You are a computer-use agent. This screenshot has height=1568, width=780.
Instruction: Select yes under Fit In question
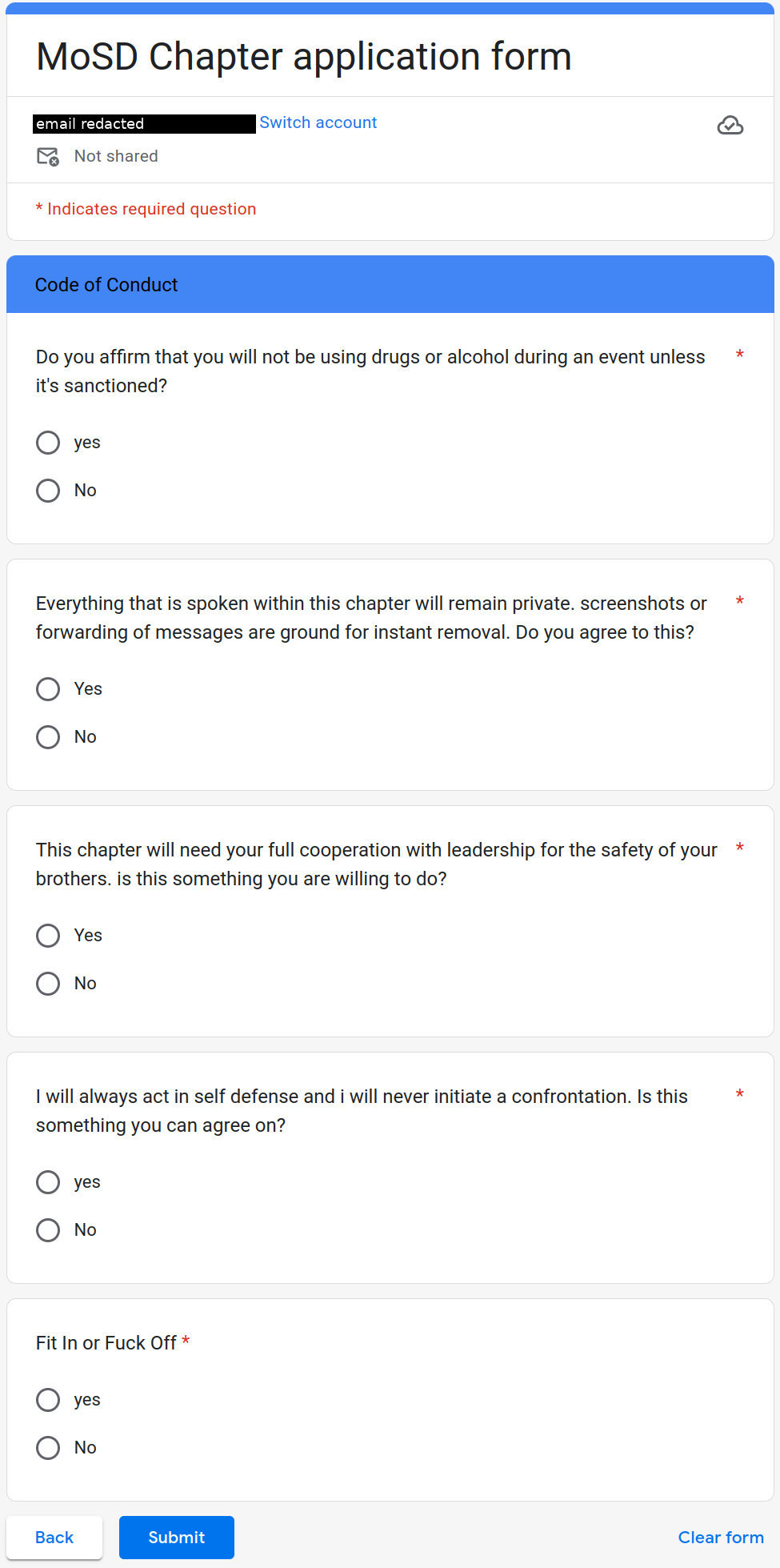(48, 1400)
